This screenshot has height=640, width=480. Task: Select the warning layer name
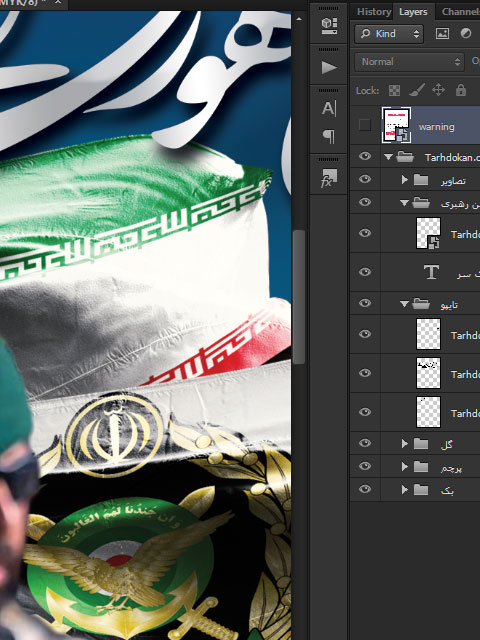[436, 127]
